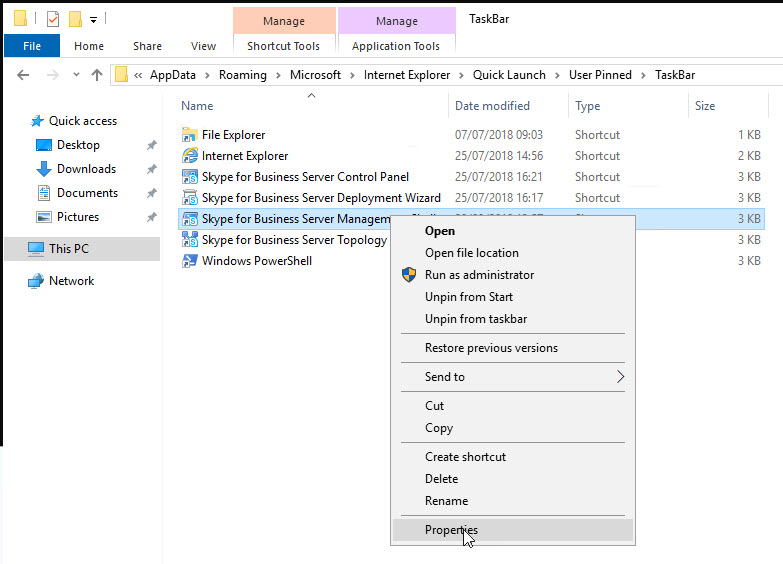Image resolution: width=783 pixels, height=564 pixels.
Task: Click the File Explorer shortcut icon
Action: pos(190,135)
